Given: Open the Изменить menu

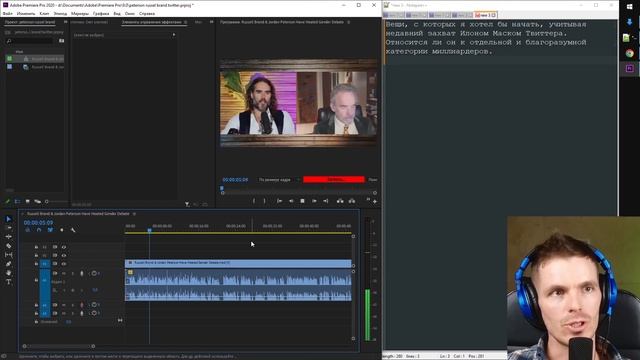Looking at the screenshot, I should click(26, 13).
